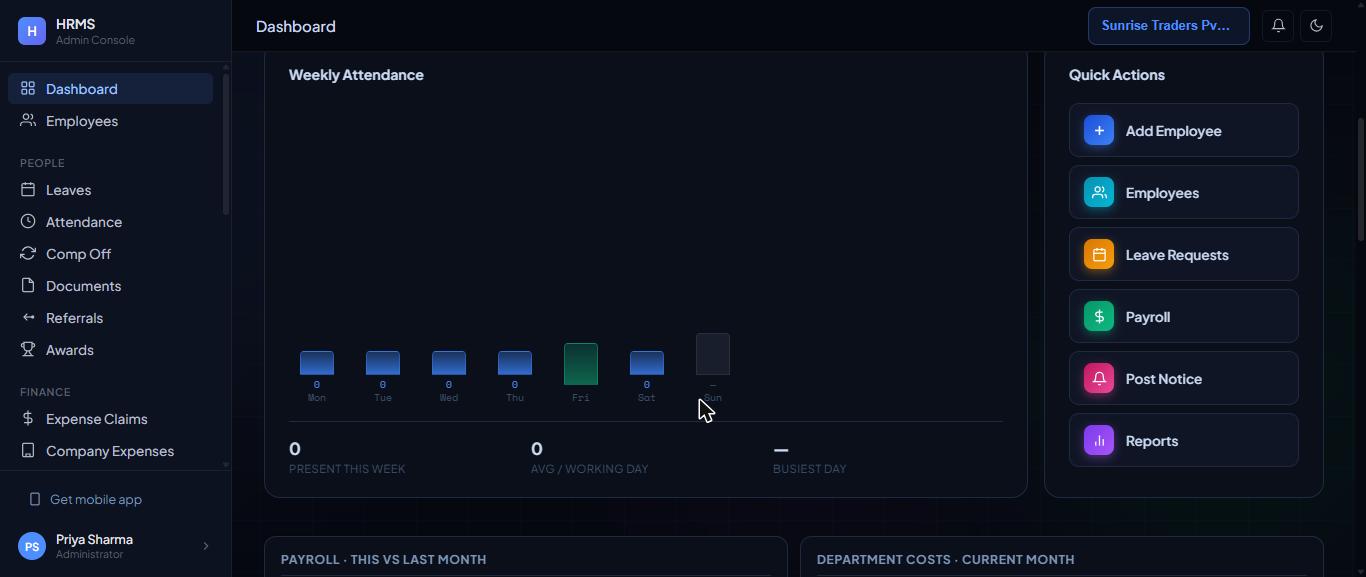Click Add Employee quick action label

click(1173, 131)
